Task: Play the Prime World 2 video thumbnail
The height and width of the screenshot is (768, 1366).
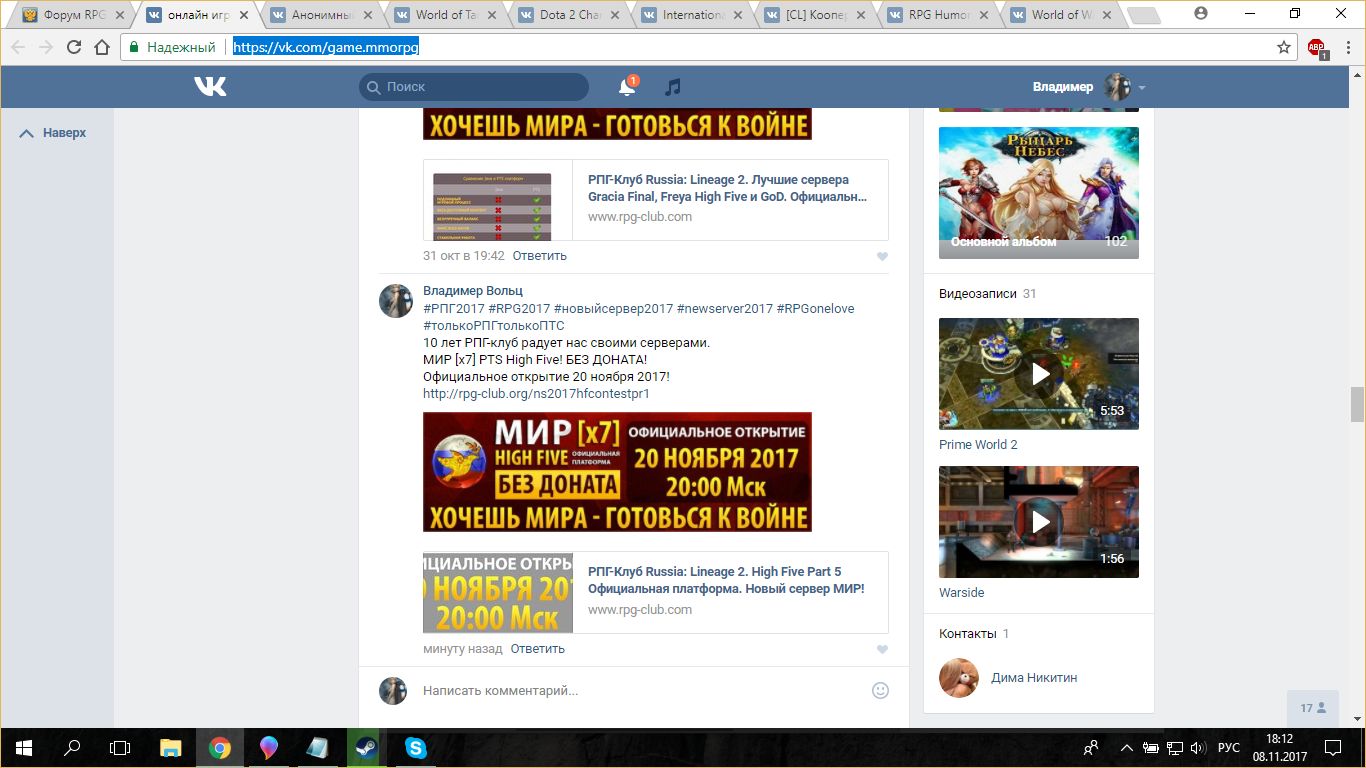Action: pyautogui.click(x=1039, y=374)
